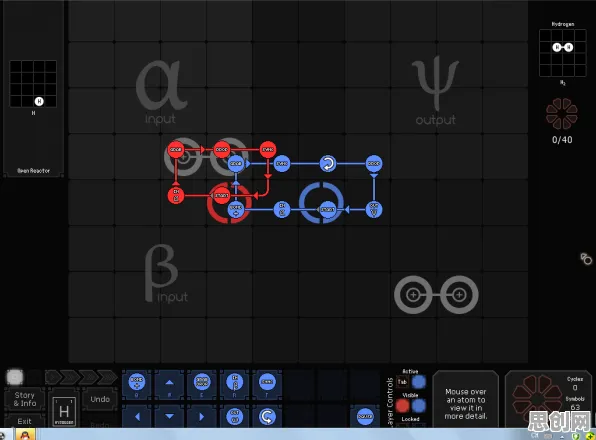Click the blue In alpha node

tap(282, 210)
